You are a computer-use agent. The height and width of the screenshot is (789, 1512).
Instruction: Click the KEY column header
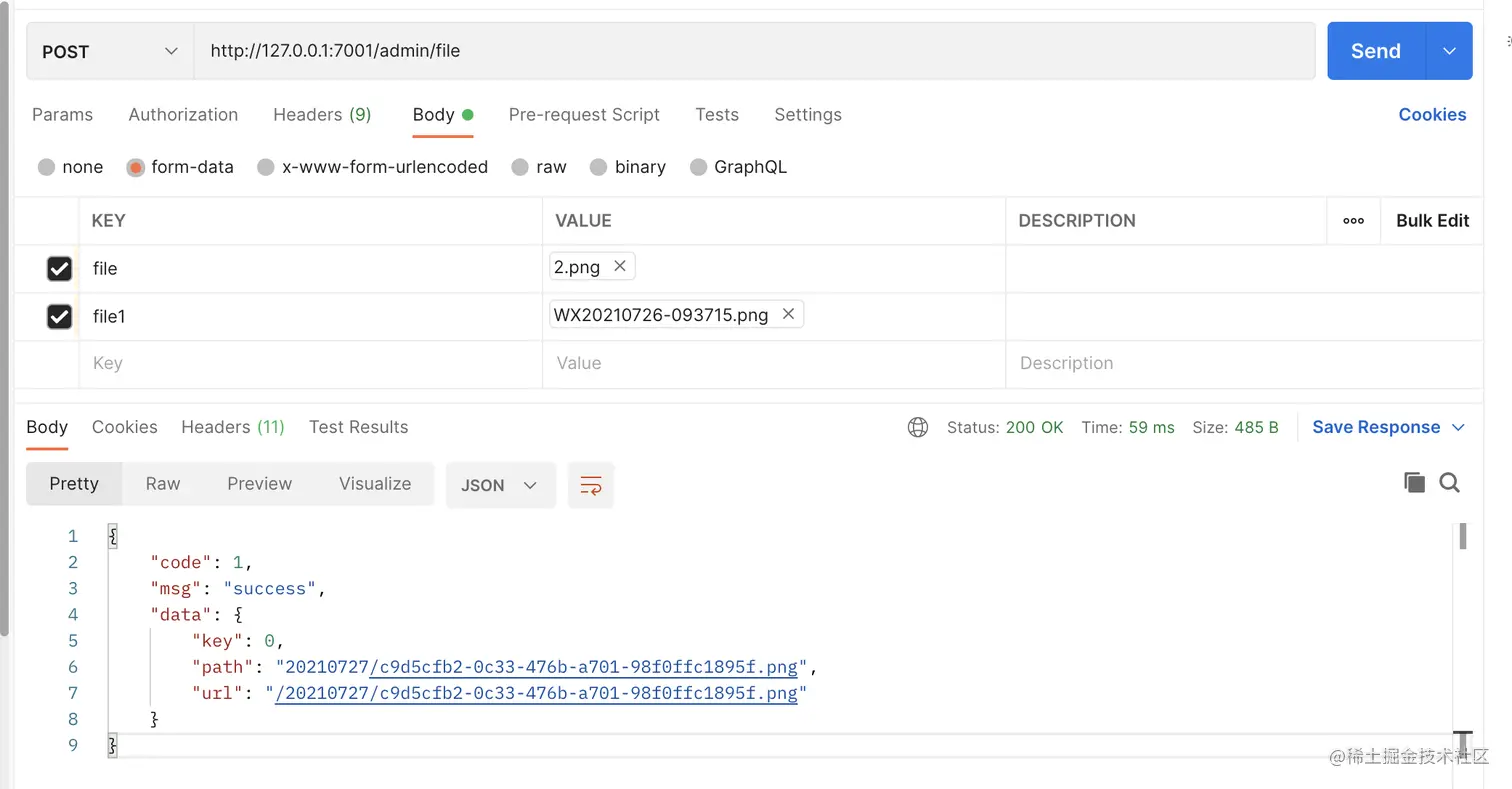[109, 221]
